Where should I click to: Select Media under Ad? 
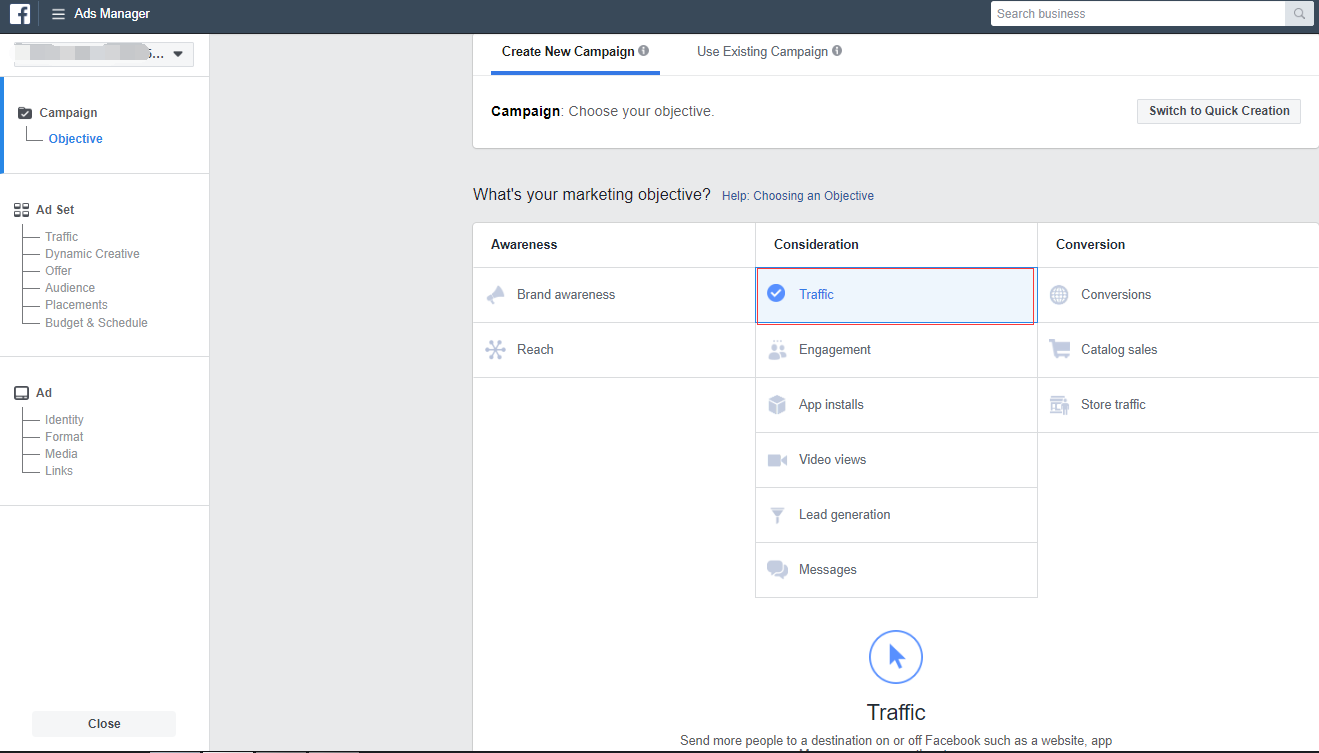tap(61, 454)
